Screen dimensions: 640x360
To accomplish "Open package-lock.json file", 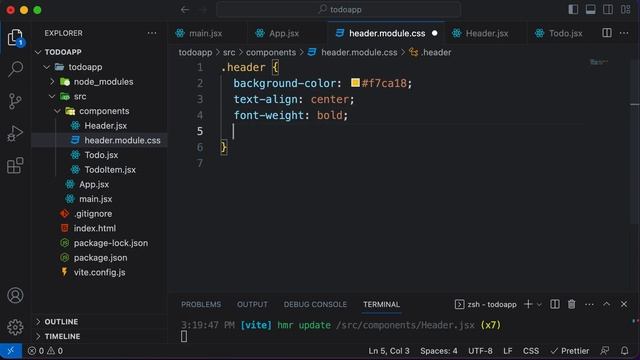I will click(x=99, y=243).
